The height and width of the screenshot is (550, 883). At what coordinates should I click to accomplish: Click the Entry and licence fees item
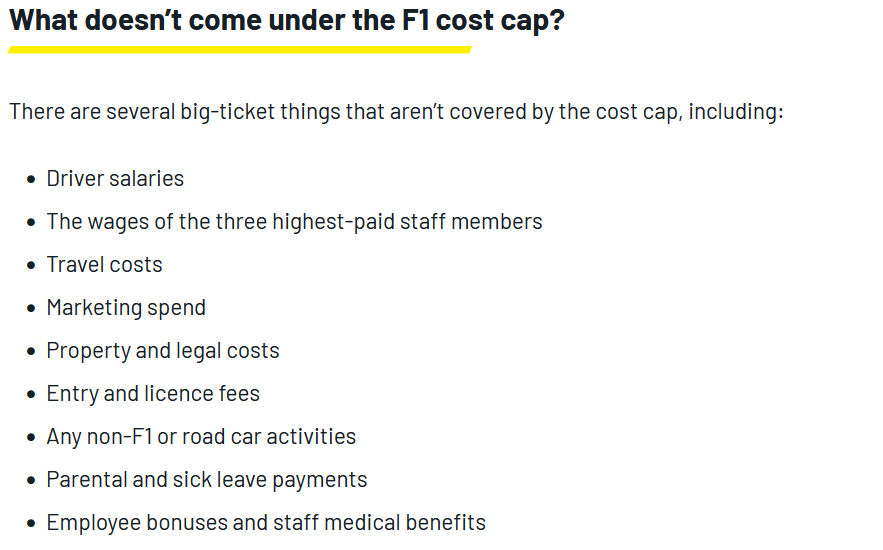click(153, 394)
